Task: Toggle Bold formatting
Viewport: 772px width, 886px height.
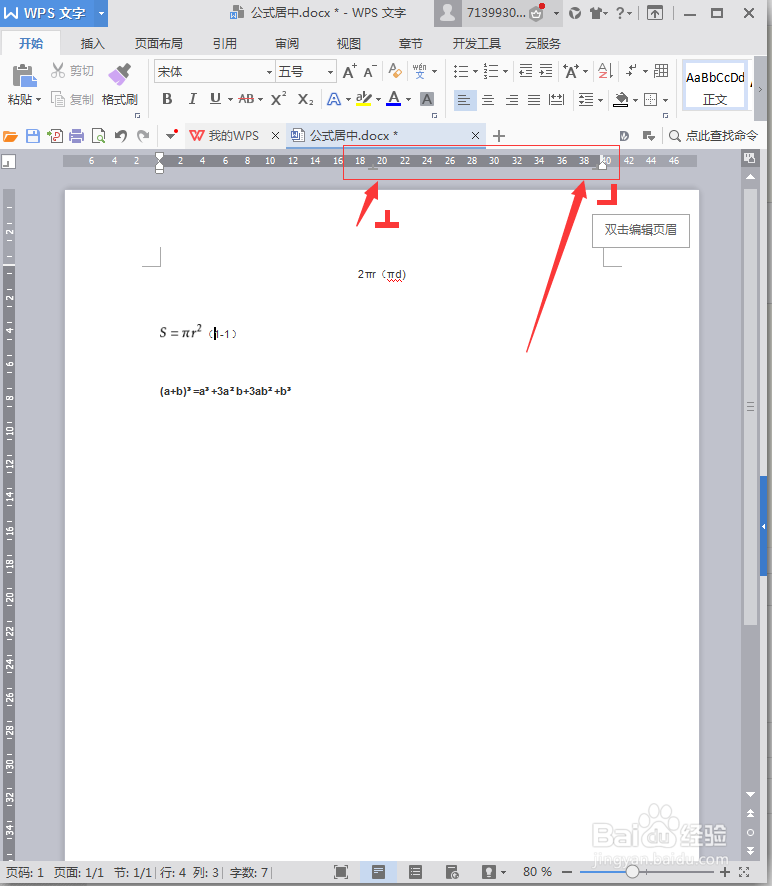Action: 167,99
